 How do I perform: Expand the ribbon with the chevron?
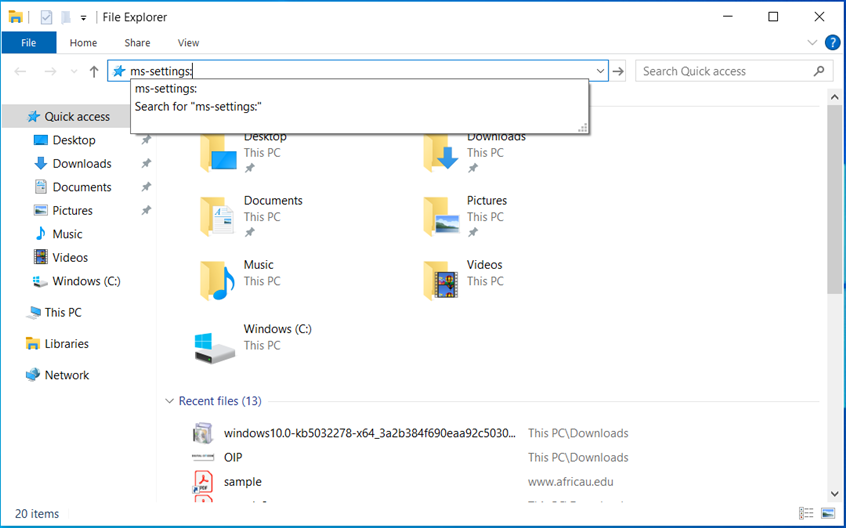(x=811, y=43)
